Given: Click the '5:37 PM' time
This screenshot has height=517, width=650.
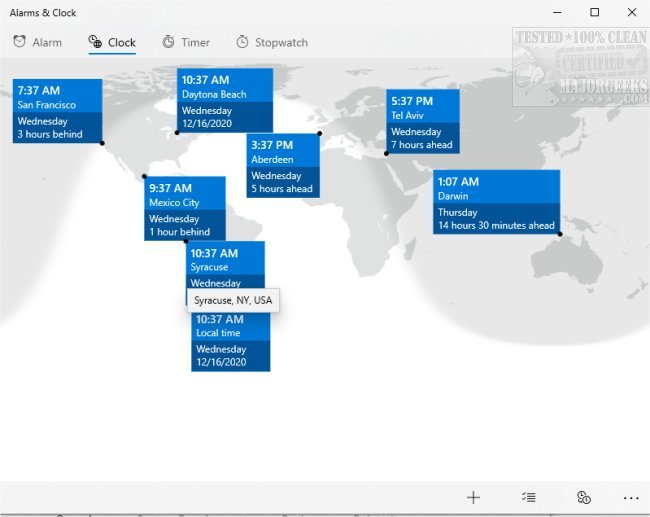Looking at the screenshot, I should pyautogui.click(x=412, y=101).
